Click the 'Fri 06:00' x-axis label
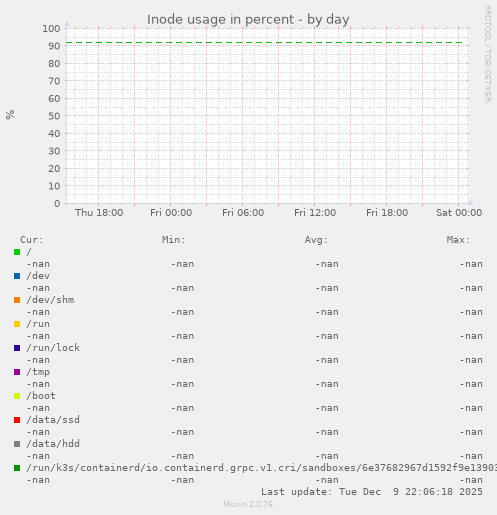Image resolution: width=497 pixels, height=515 pixels. 243,213
